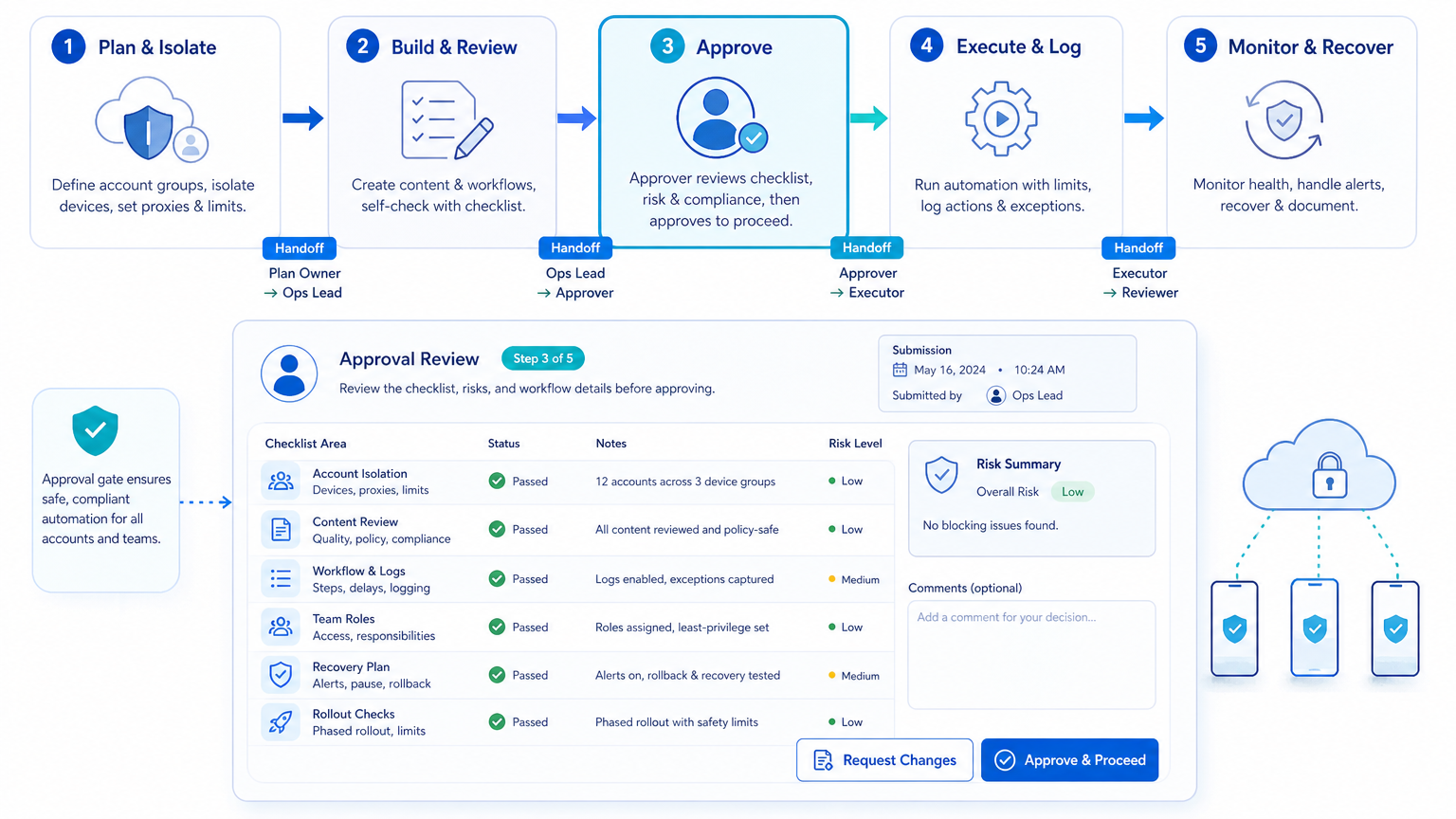Click the Ops Lead avatar beside Submitted by

click(995, 395)
